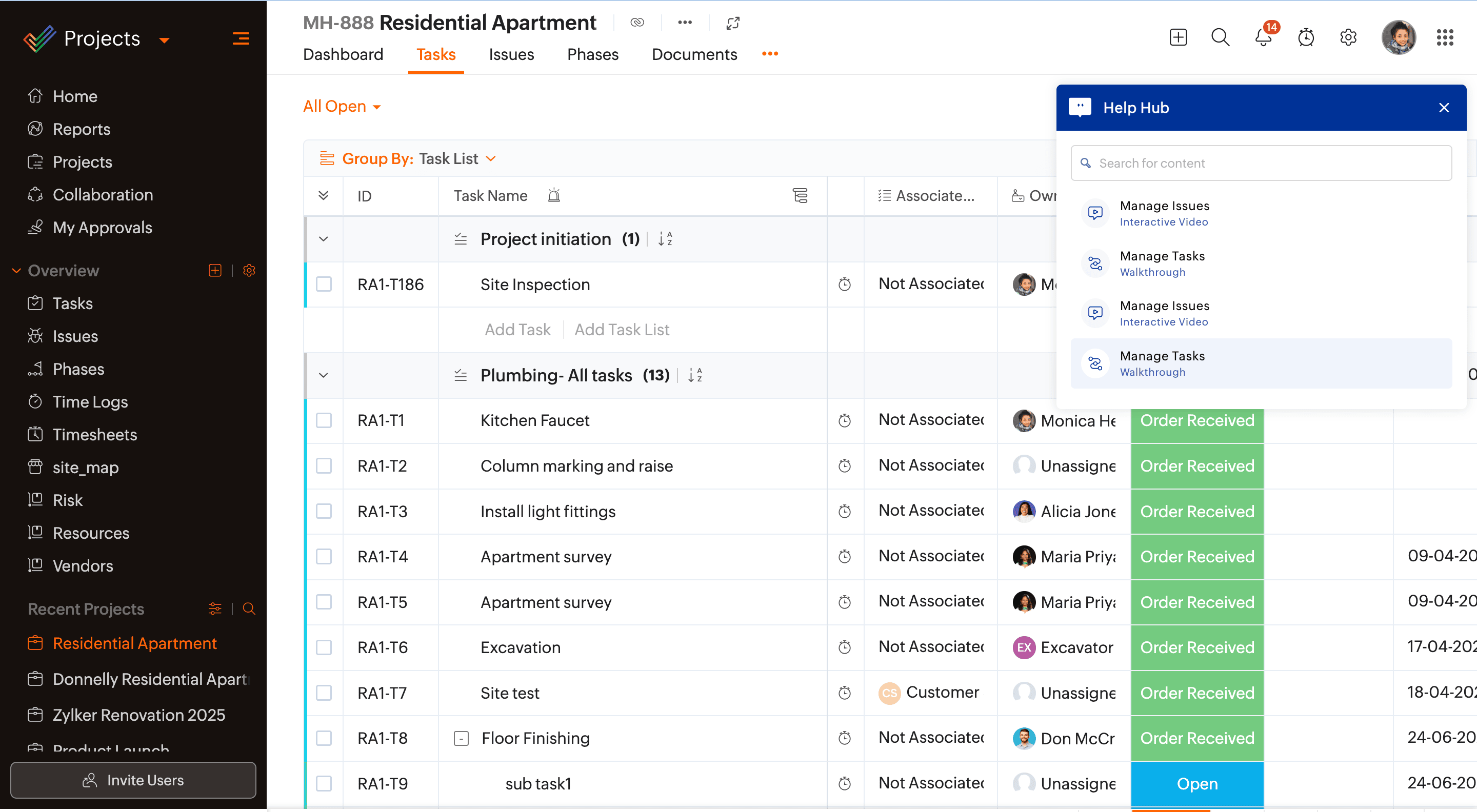Tick the checkbox for Install light fittings
This screenshot has width=1477, height=812.
(324, 511)
